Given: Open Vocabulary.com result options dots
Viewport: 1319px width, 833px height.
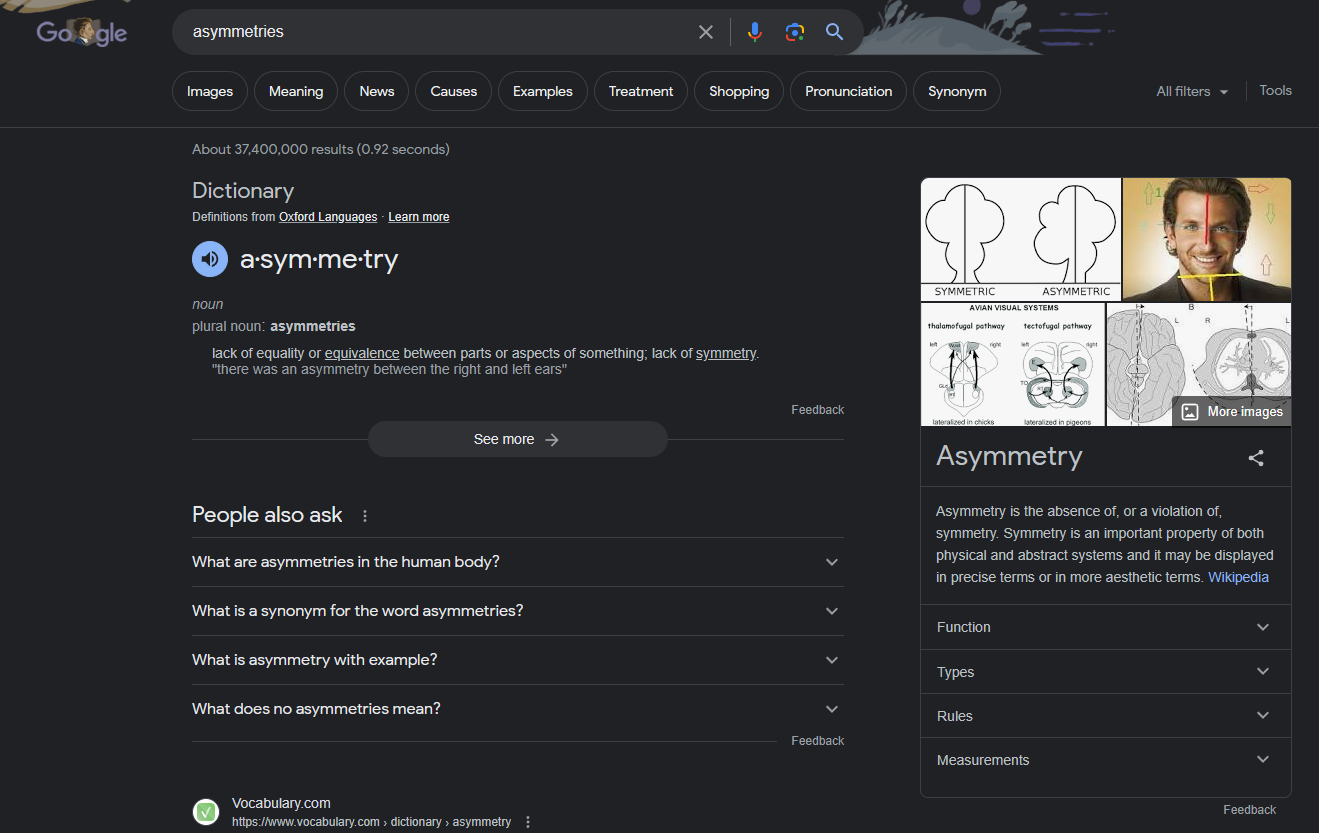Looking at the screenshot, I should (x=528, y=822).
